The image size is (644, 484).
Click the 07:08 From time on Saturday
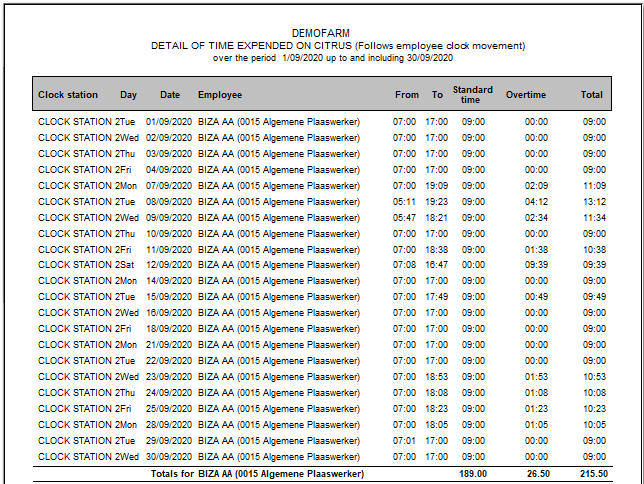[404, 265]
